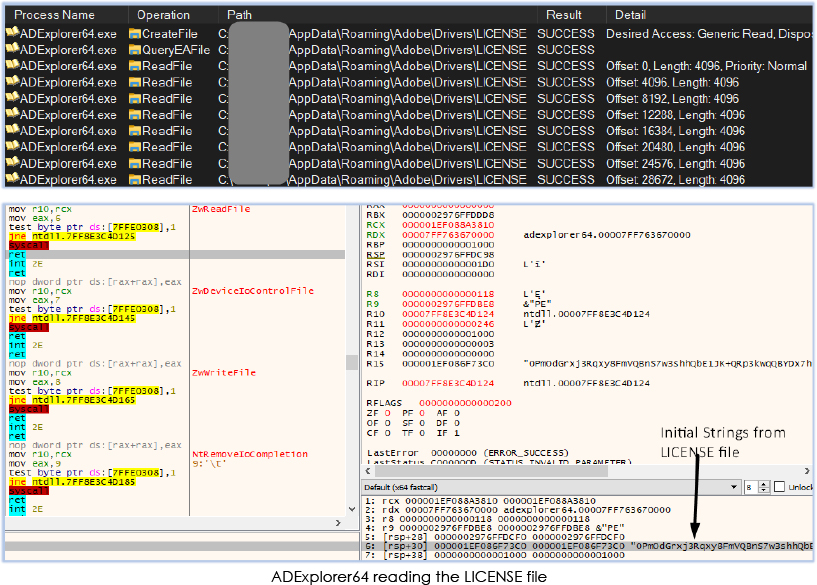
Task: Click the ReadFile icon in the Offset 28672 row
Action: (135, 180)
